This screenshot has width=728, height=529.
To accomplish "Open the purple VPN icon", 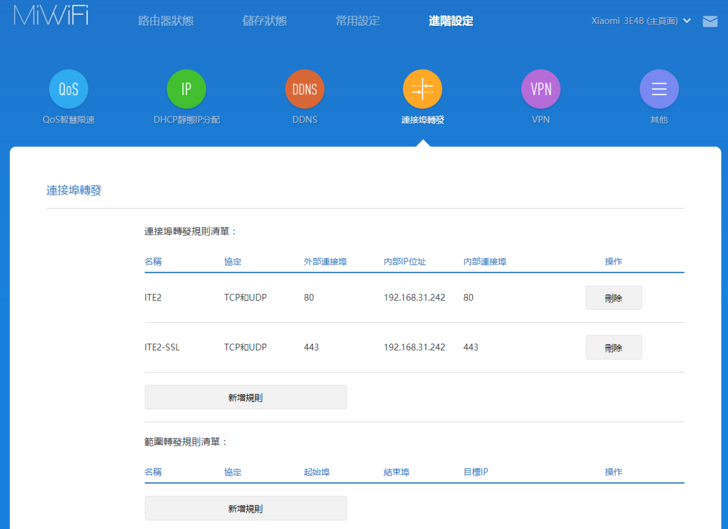I will point(540,90).
